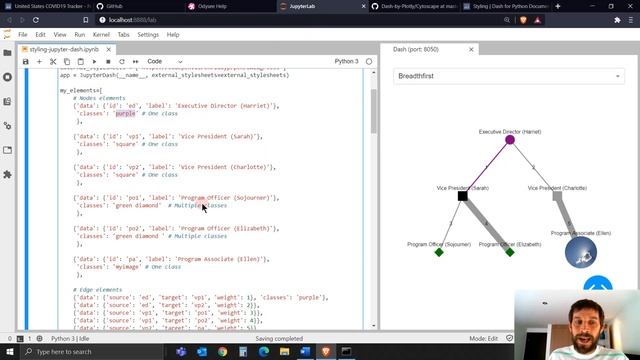Open the File menu
The width and height of the screenshot is (640, 360).
point(23,35)
